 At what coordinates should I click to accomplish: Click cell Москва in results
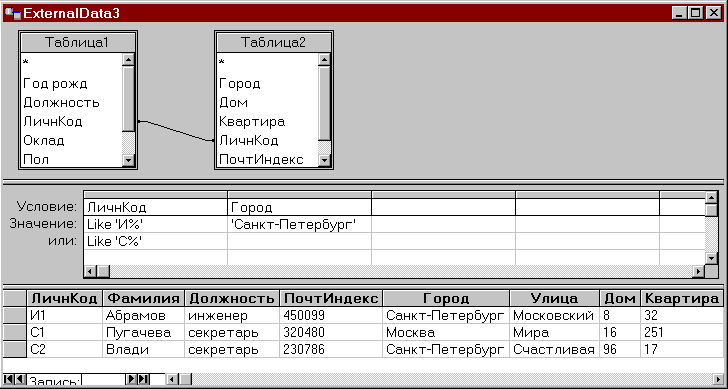[x=447, y=333]
